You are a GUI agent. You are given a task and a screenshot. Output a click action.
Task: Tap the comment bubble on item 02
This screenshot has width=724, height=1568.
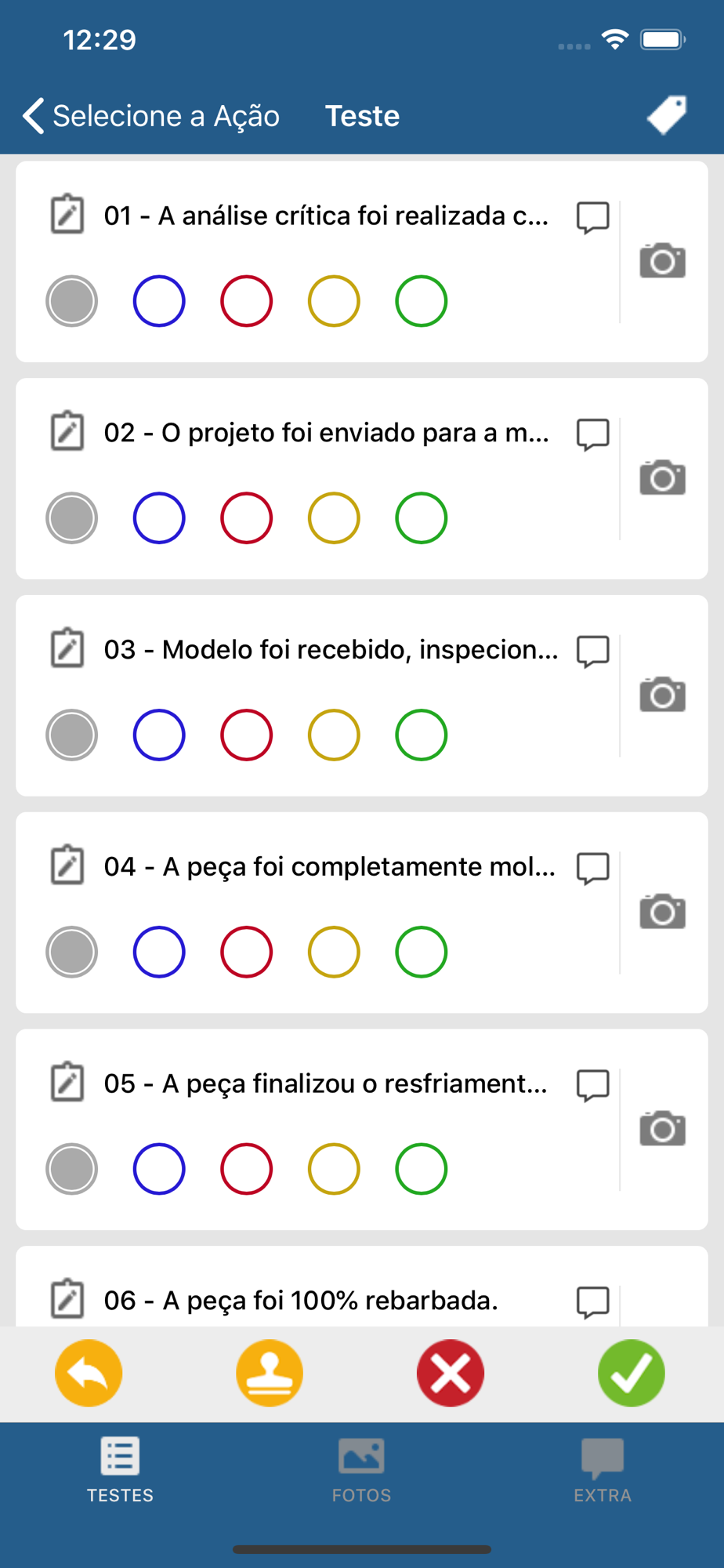point(592,434)
